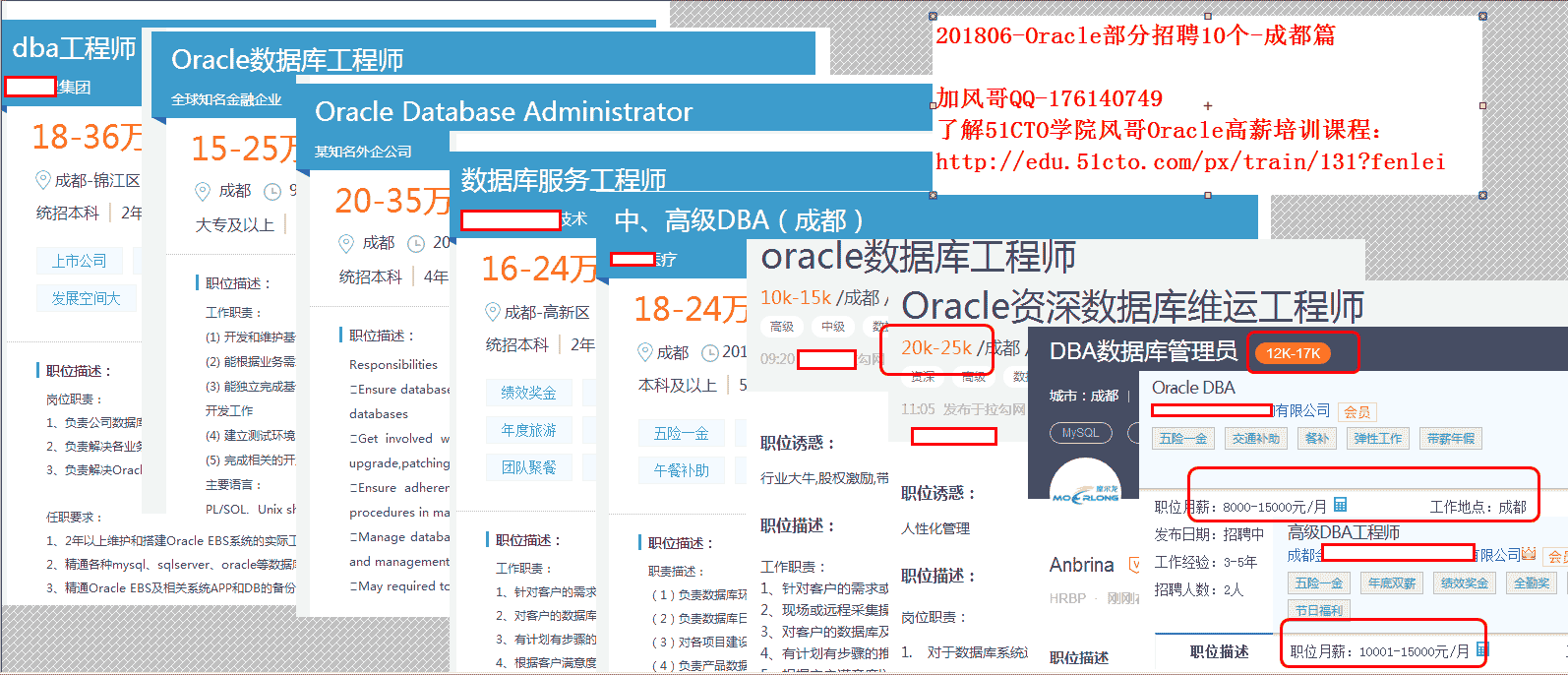Click 绩效奖金 tag under 高级DBA工程师

pos(1464,583)
